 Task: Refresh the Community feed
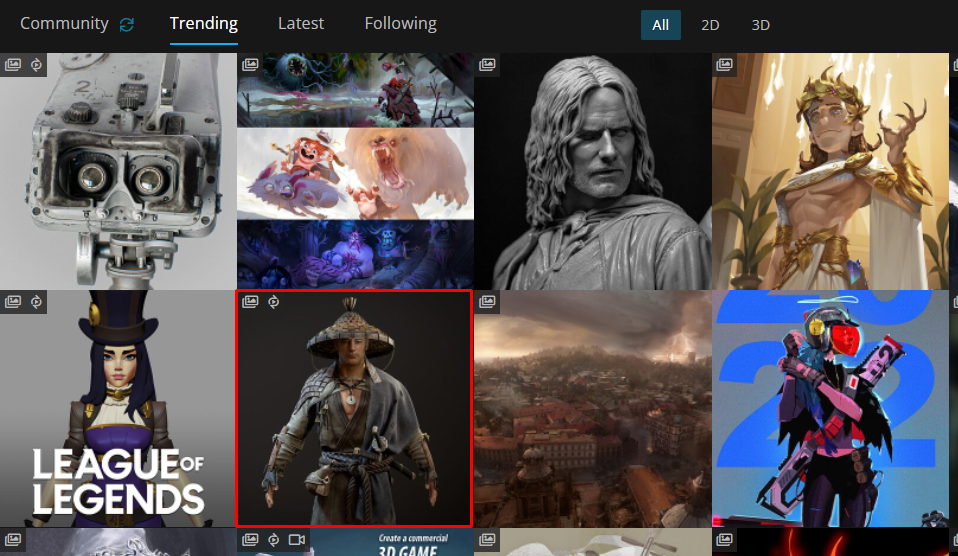coord(126,24)
